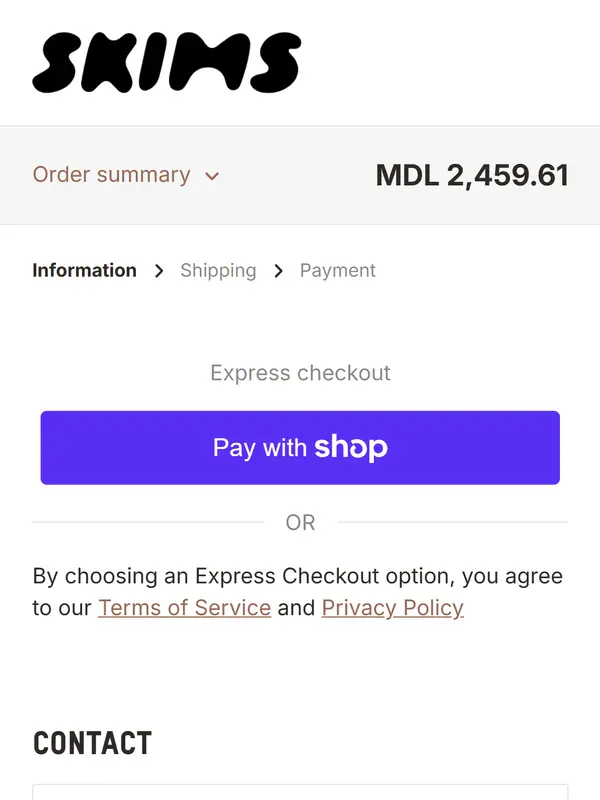Click the chevron beside Order summary
The height and width of the screenshot is (800, 600).
pos(212,176)
